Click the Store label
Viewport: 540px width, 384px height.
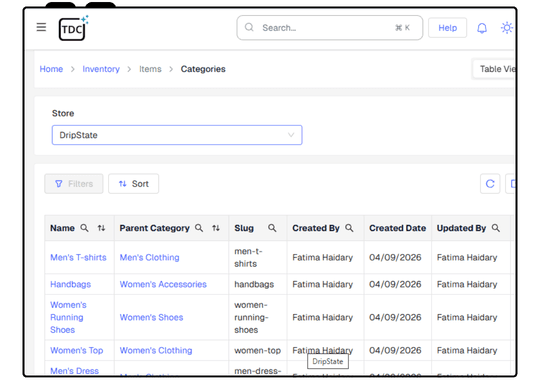click(x=63, y=113)
